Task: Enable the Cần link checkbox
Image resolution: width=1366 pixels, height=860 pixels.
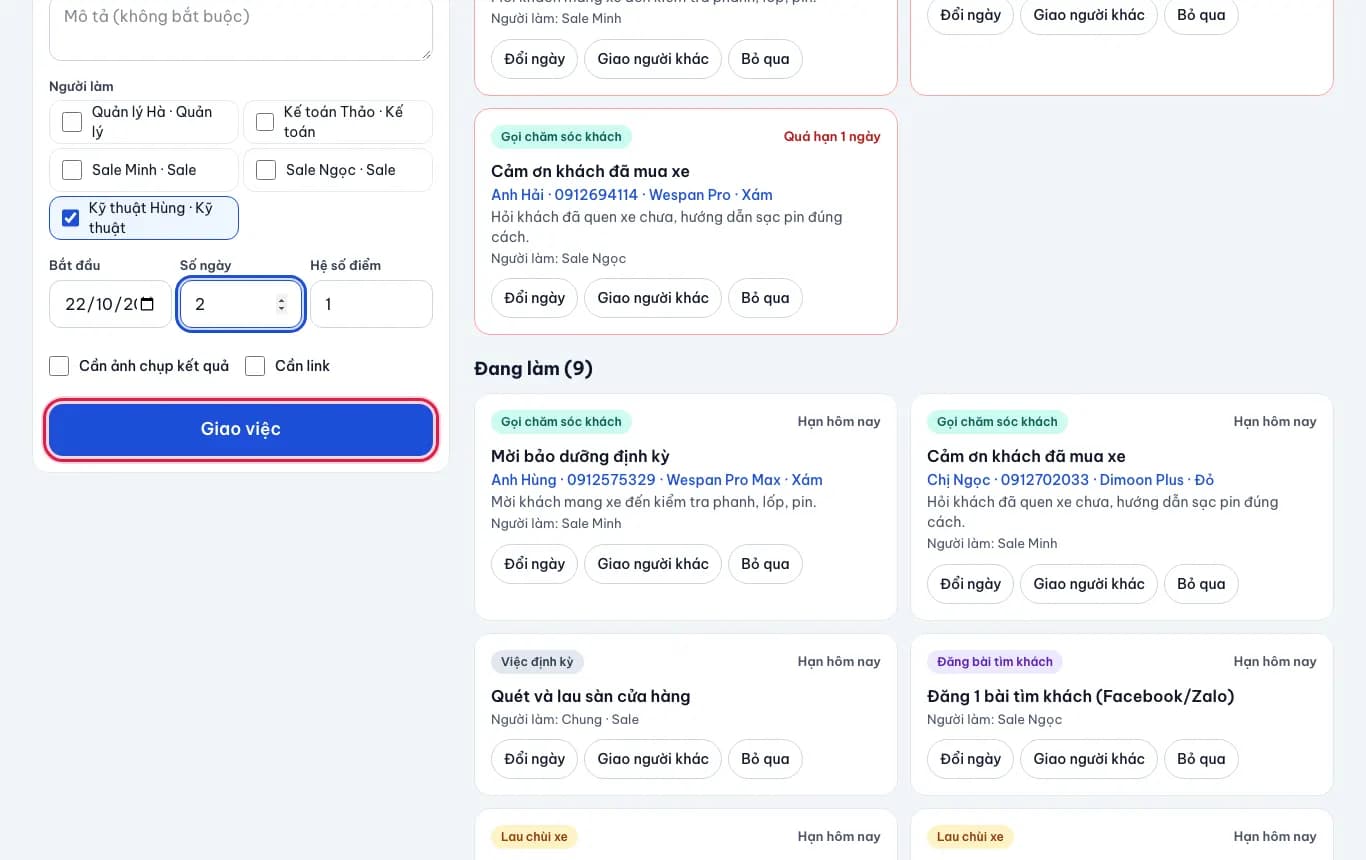Action: click(255, 366)
